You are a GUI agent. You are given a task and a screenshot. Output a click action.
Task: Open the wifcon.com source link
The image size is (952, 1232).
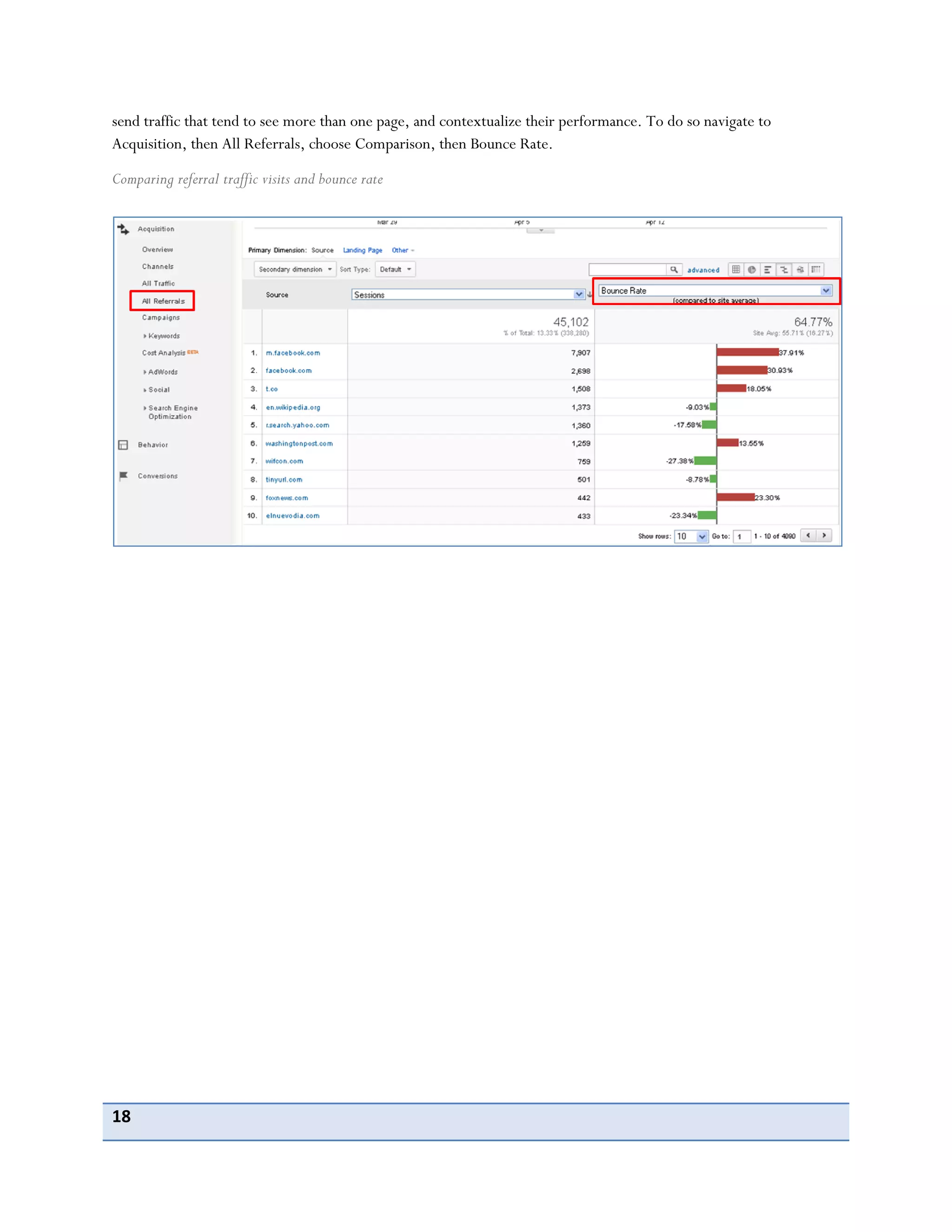[x=284, y=462]
